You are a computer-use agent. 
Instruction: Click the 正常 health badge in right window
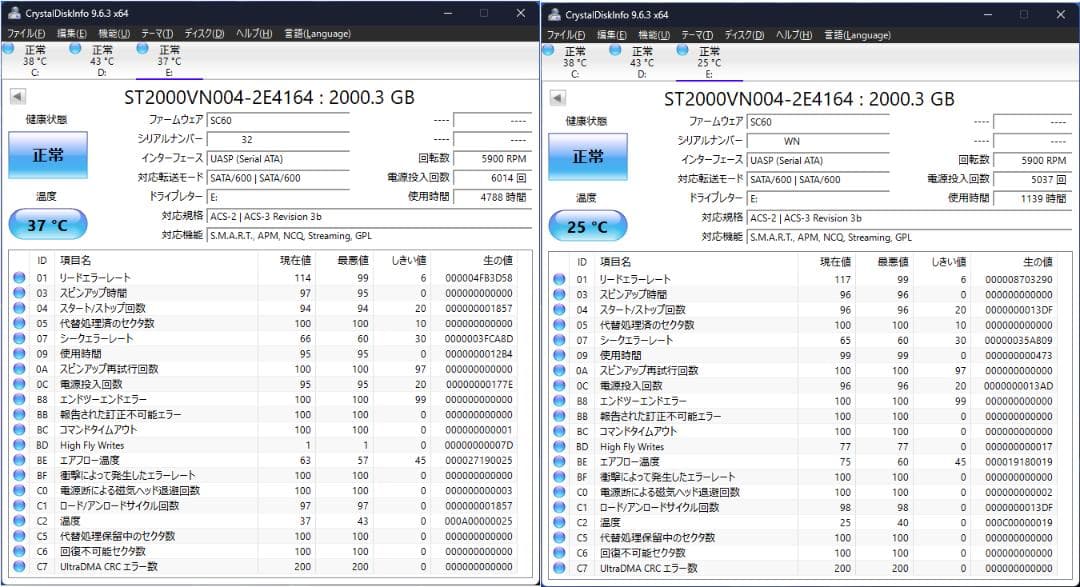[588, 156]
